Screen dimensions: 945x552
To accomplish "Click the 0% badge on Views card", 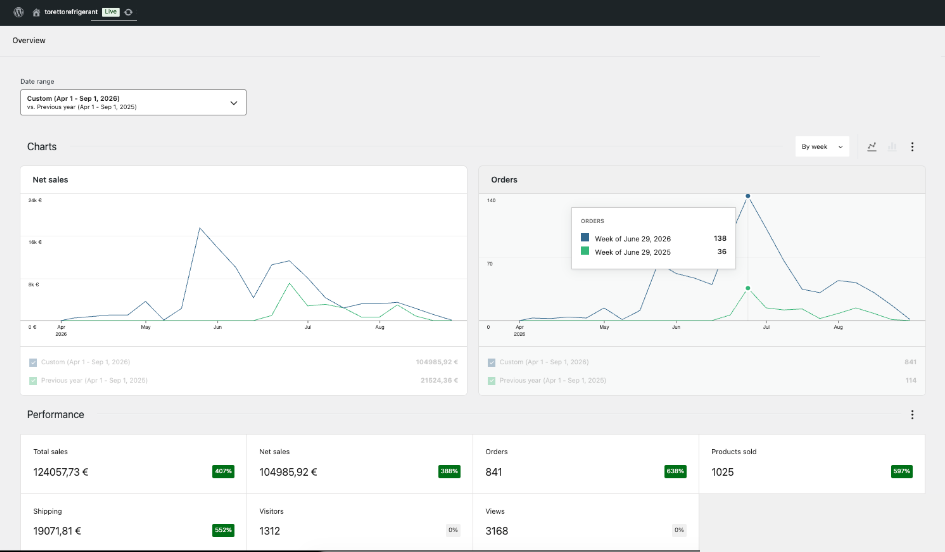I will [679, 530].
